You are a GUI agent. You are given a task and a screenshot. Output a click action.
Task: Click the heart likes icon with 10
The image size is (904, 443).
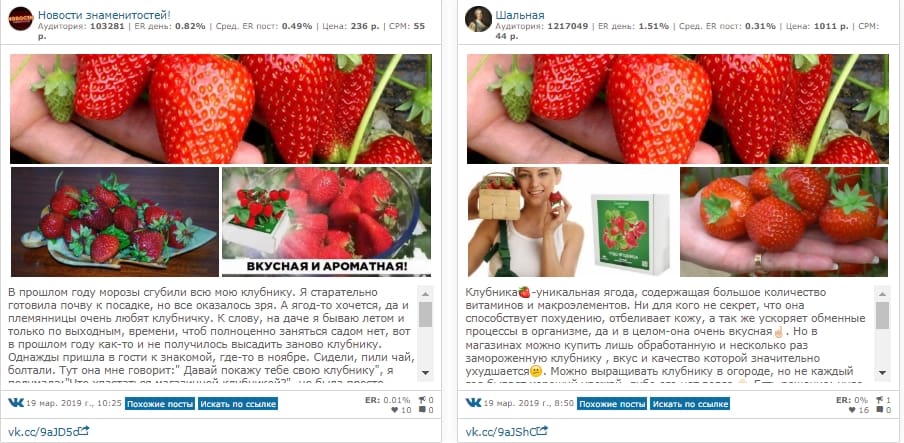(394, 410)
